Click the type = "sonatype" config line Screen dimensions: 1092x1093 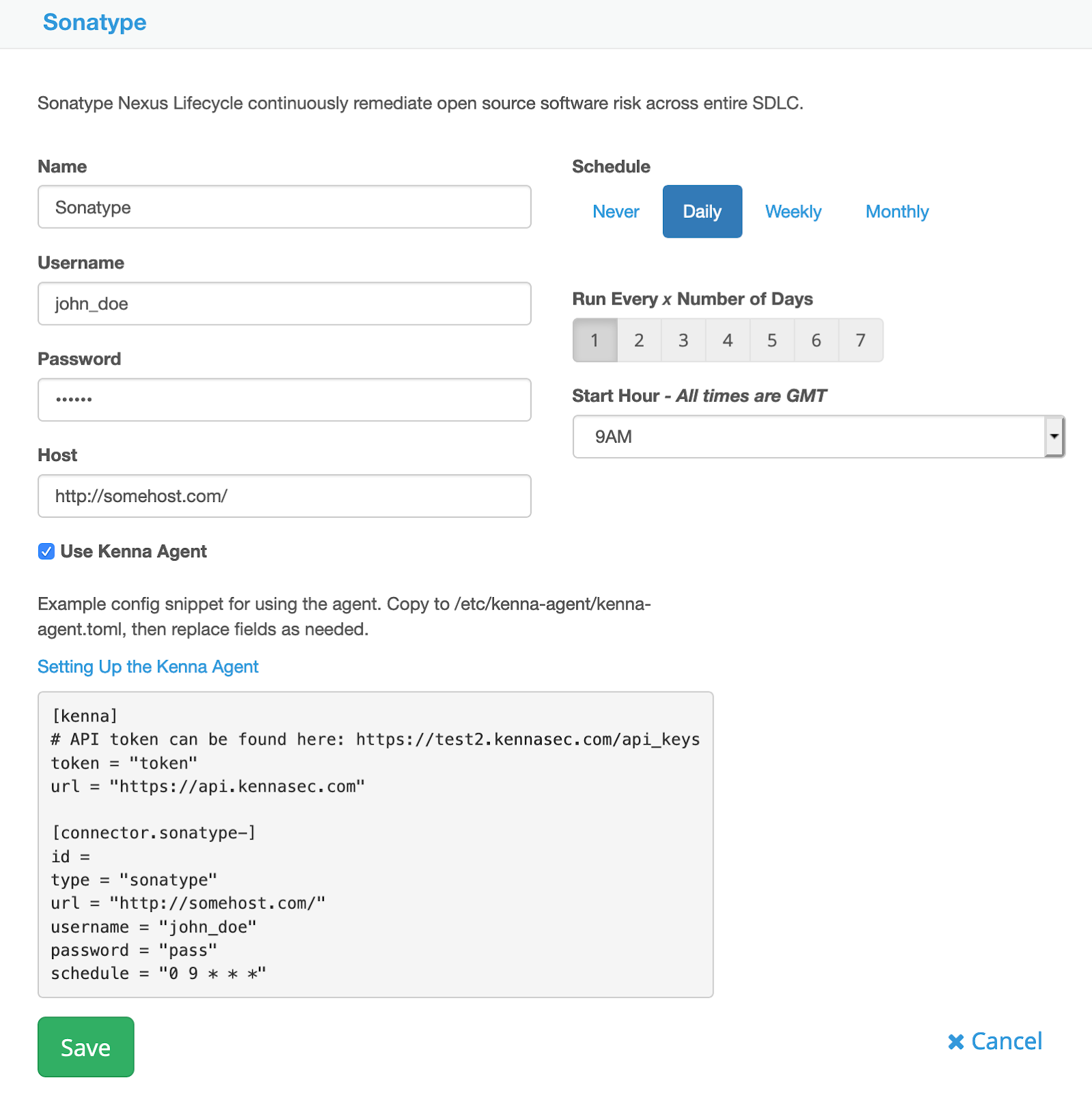coord(134,880)
